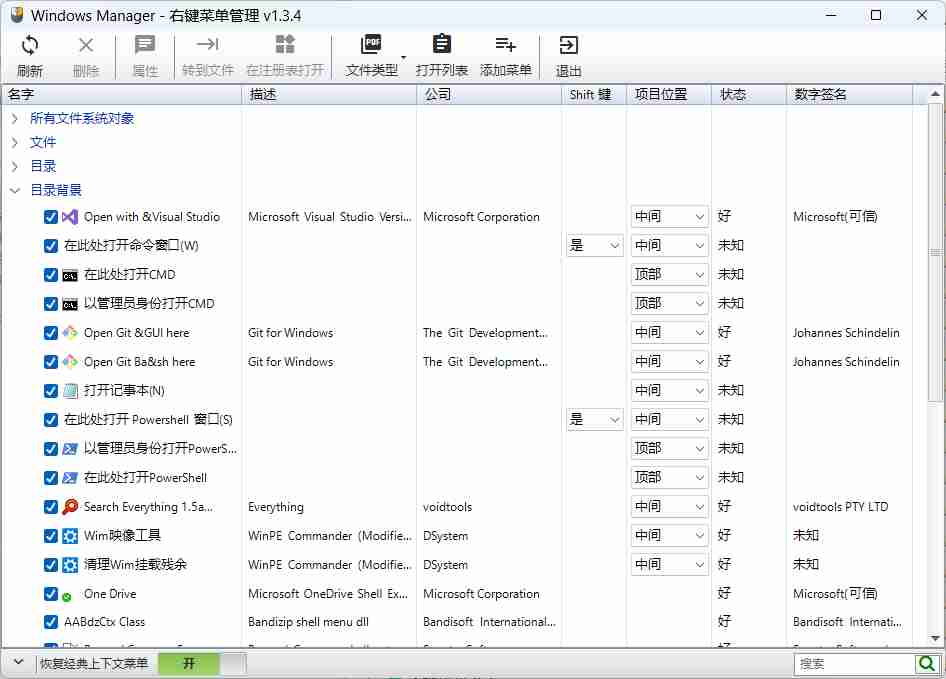Image resolution: width=946 pixels, height=679 pixels.
Task: Expand the 所有文件系统对象 tree node
Action: pyautogui.click(x=15, y=118)
